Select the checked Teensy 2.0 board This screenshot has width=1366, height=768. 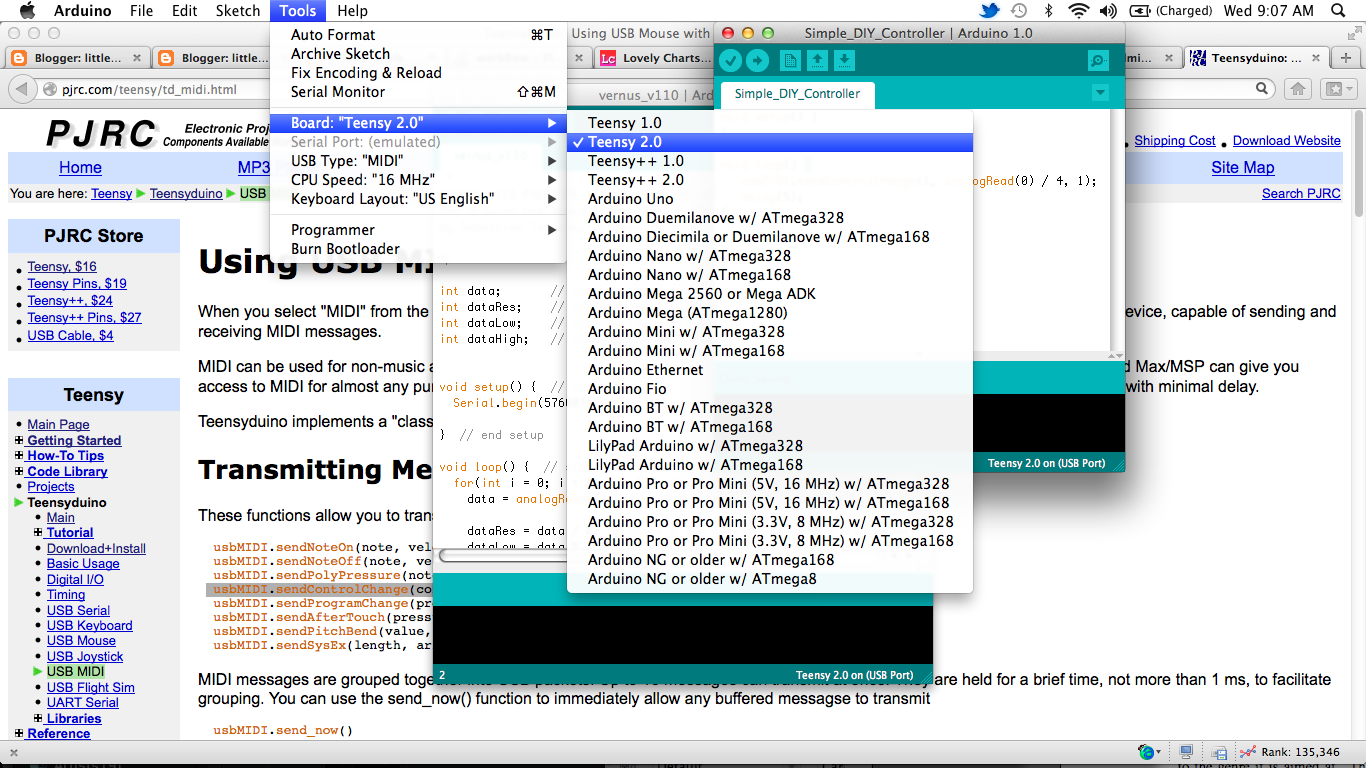[770, 142]
